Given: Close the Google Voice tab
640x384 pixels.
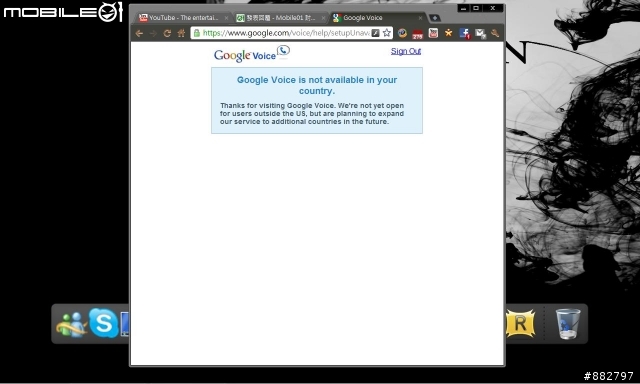Looking at the screenshot, I should tap(420, 18).
